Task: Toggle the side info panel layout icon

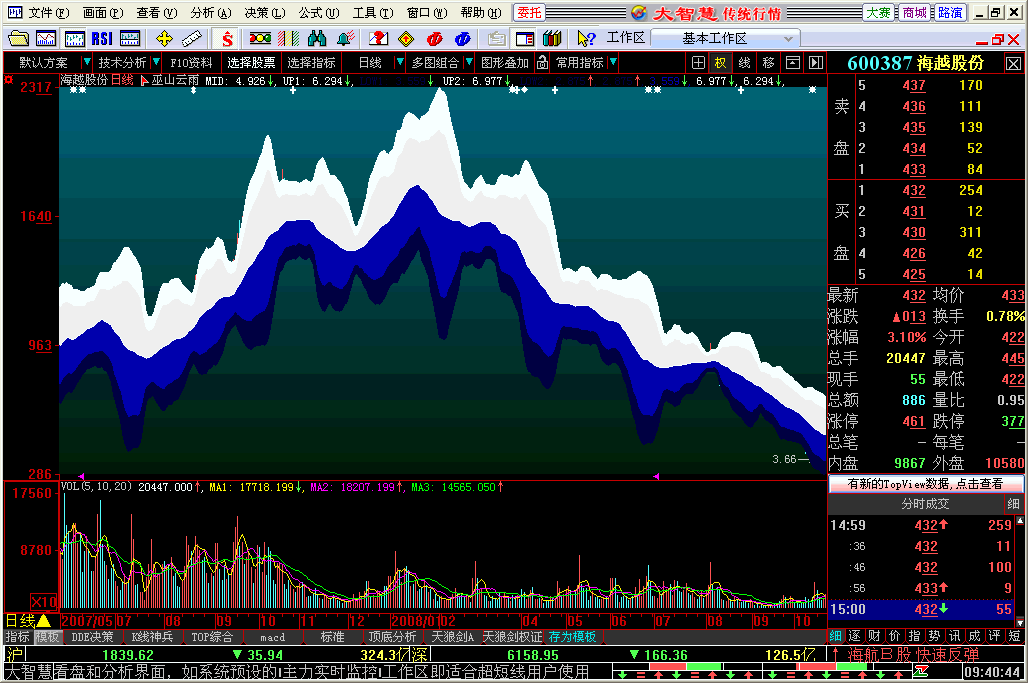Action: click(525, 39)
